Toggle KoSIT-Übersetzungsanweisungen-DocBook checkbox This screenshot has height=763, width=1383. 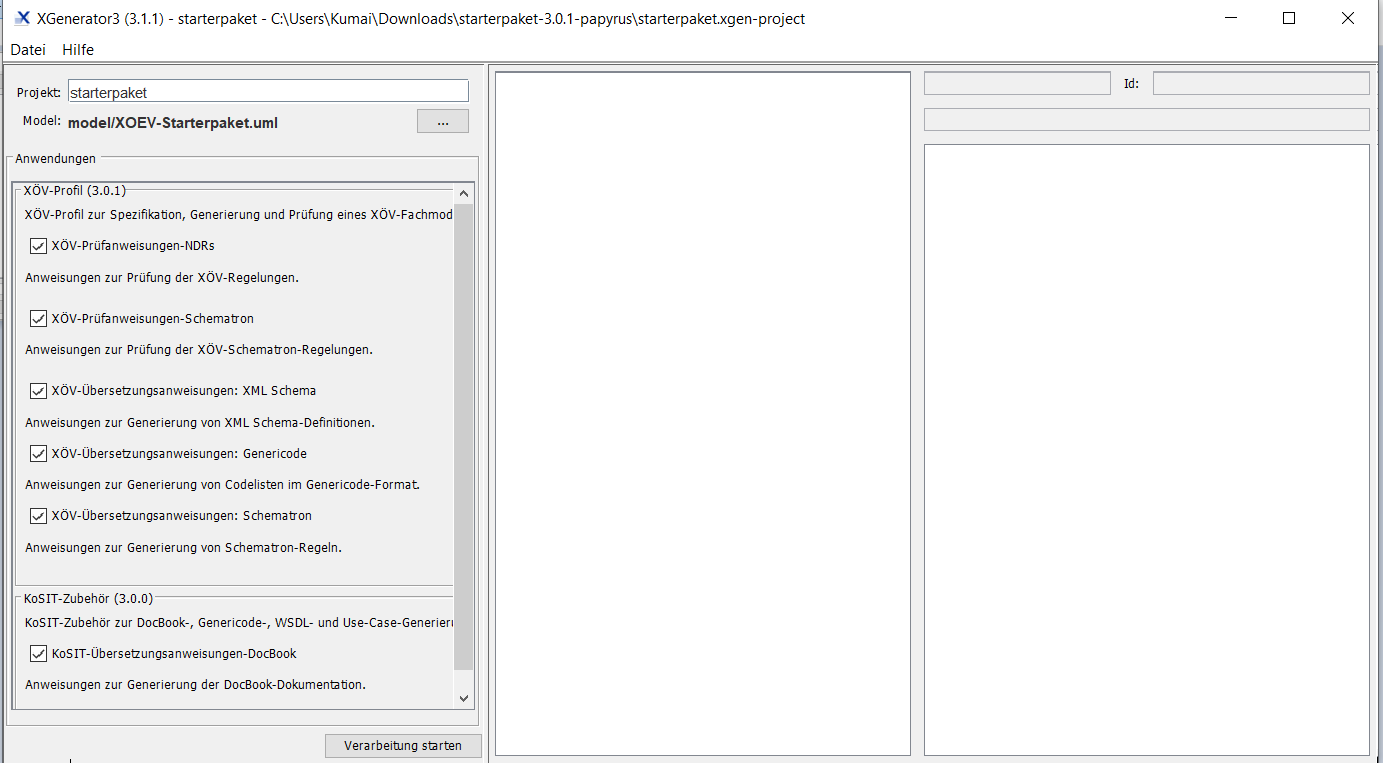pyautogui.click(x=39, y=654)
